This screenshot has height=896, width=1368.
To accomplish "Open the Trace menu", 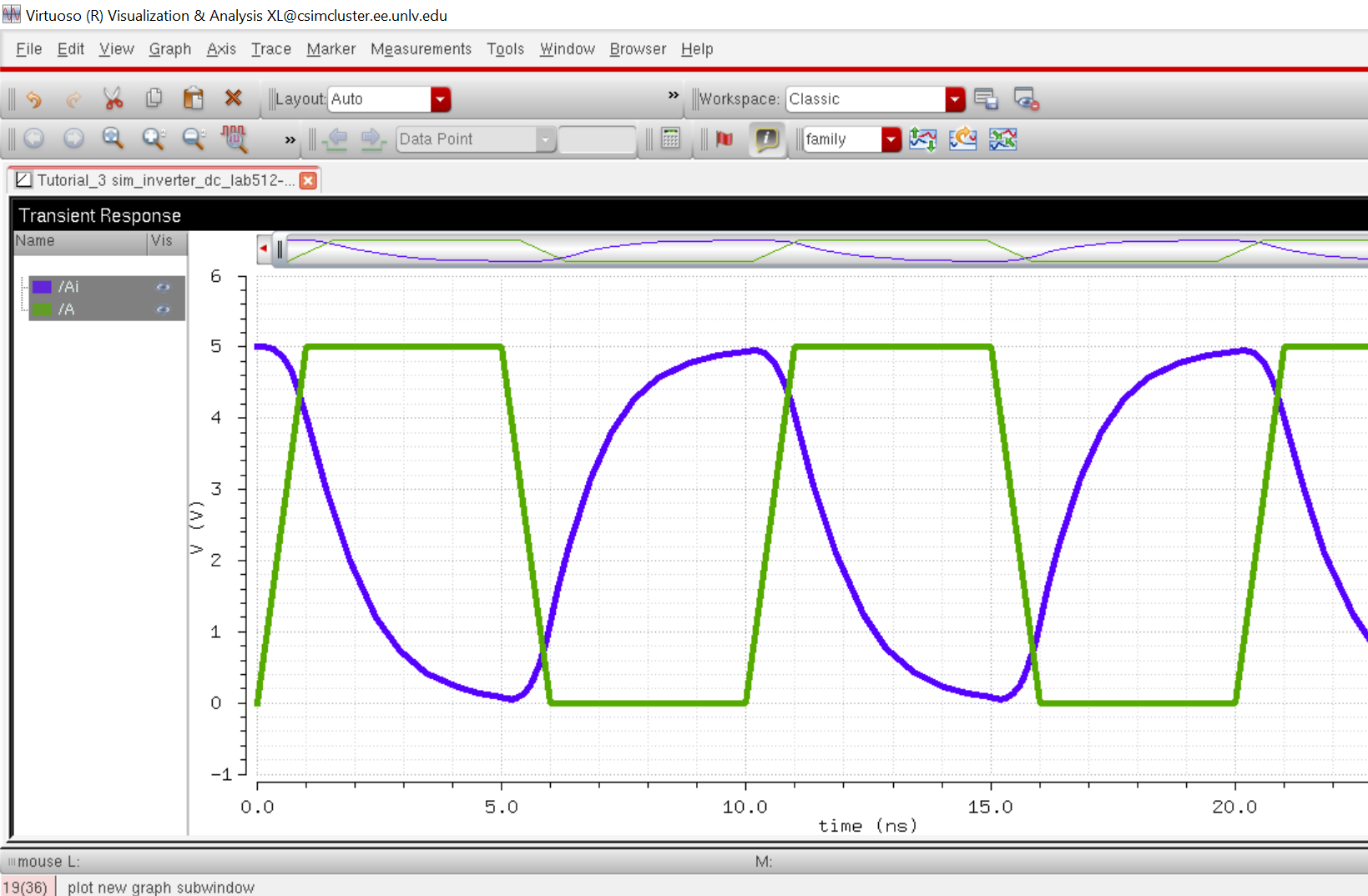I will point(271,49).
